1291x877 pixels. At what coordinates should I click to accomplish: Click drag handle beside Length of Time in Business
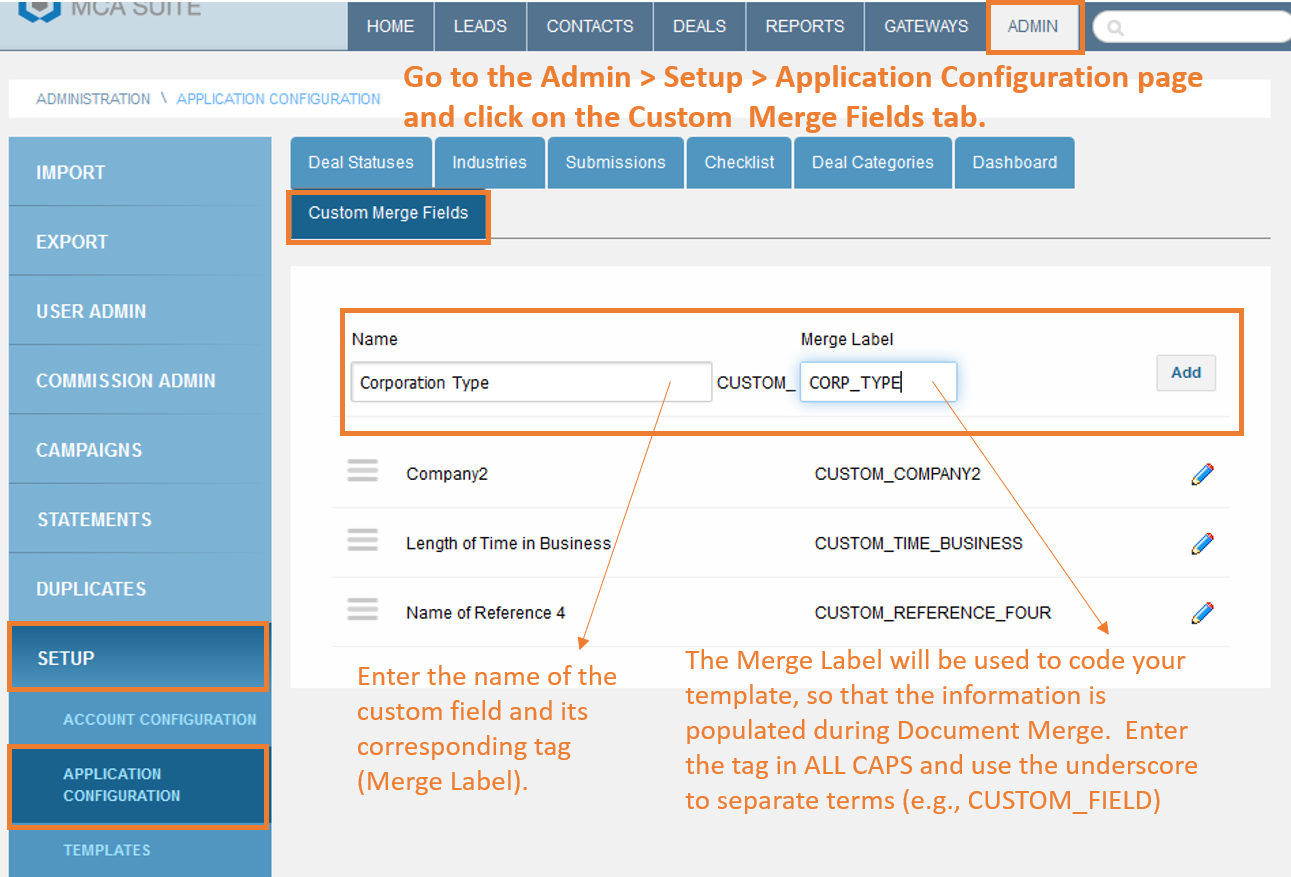(x=363, y=539)
